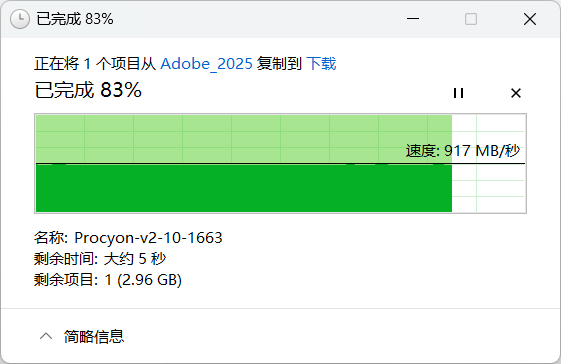Collapse details using the chevron arrow
Screen dimensions: 561x364
click(46, 336)
